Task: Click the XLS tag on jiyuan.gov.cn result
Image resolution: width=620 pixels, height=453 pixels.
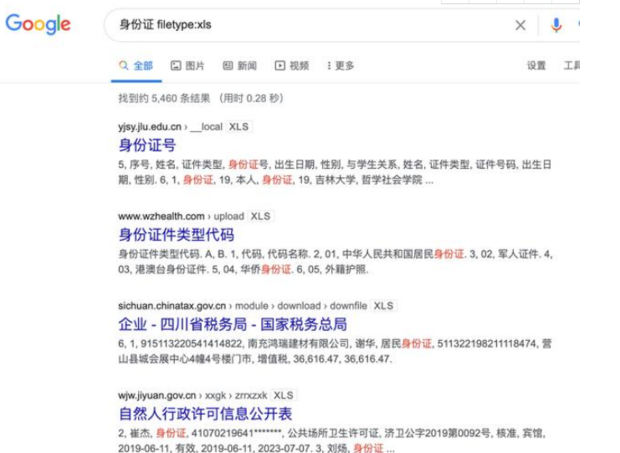Action: coord(283,395)
